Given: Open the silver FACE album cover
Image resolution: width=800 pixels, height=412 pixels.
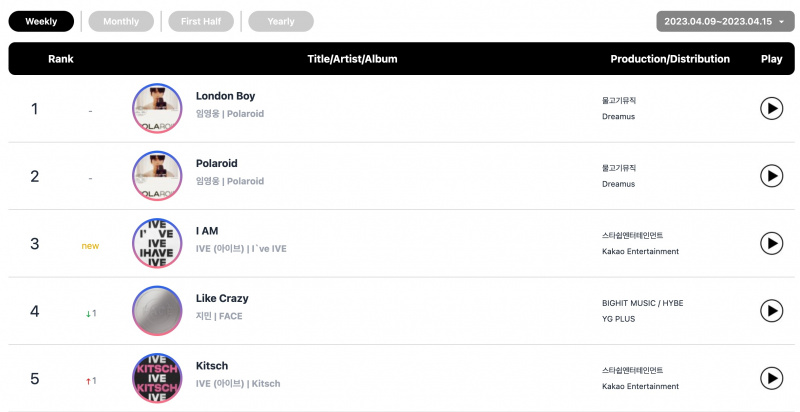Looking at the screenshot, I should pyautogui.click(x=157, y=311).
